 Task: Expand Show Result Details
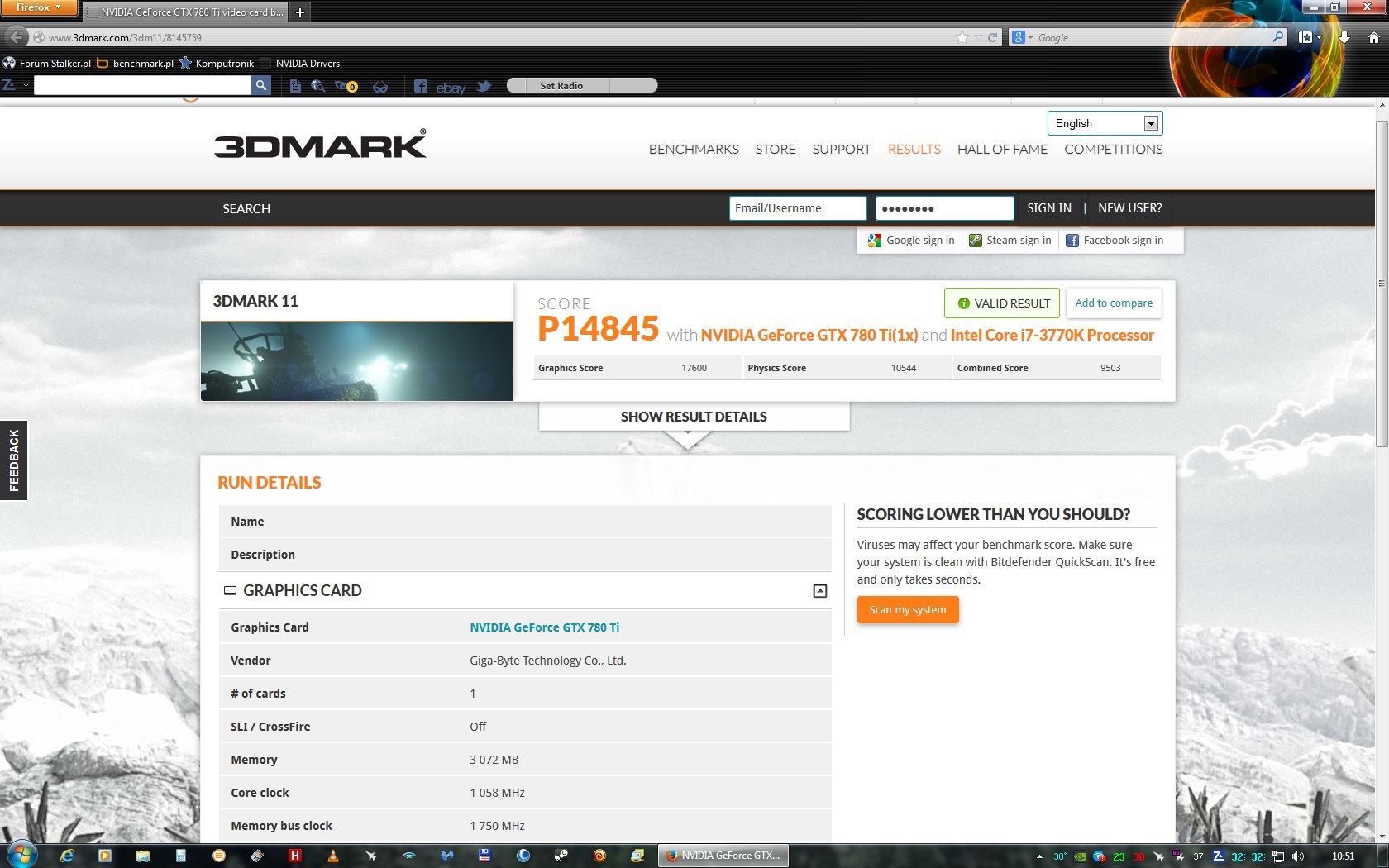tap(694, 417)
